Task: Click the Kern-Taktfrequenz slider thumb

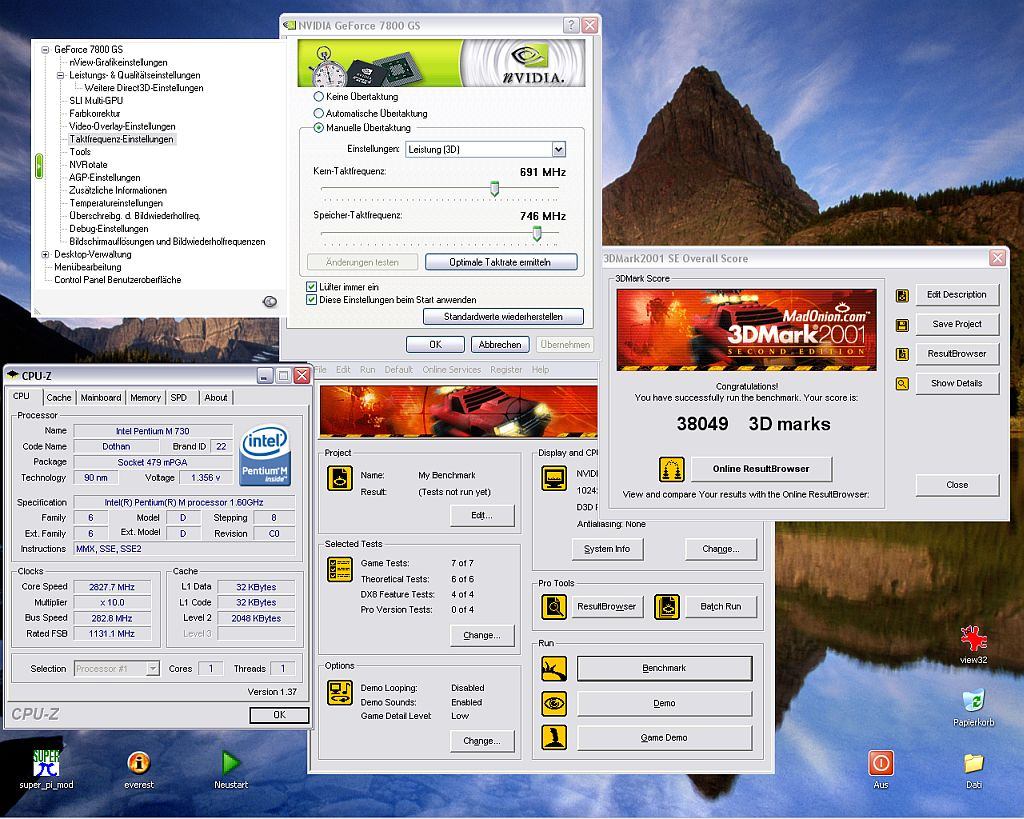Action: tap(494, 189)
